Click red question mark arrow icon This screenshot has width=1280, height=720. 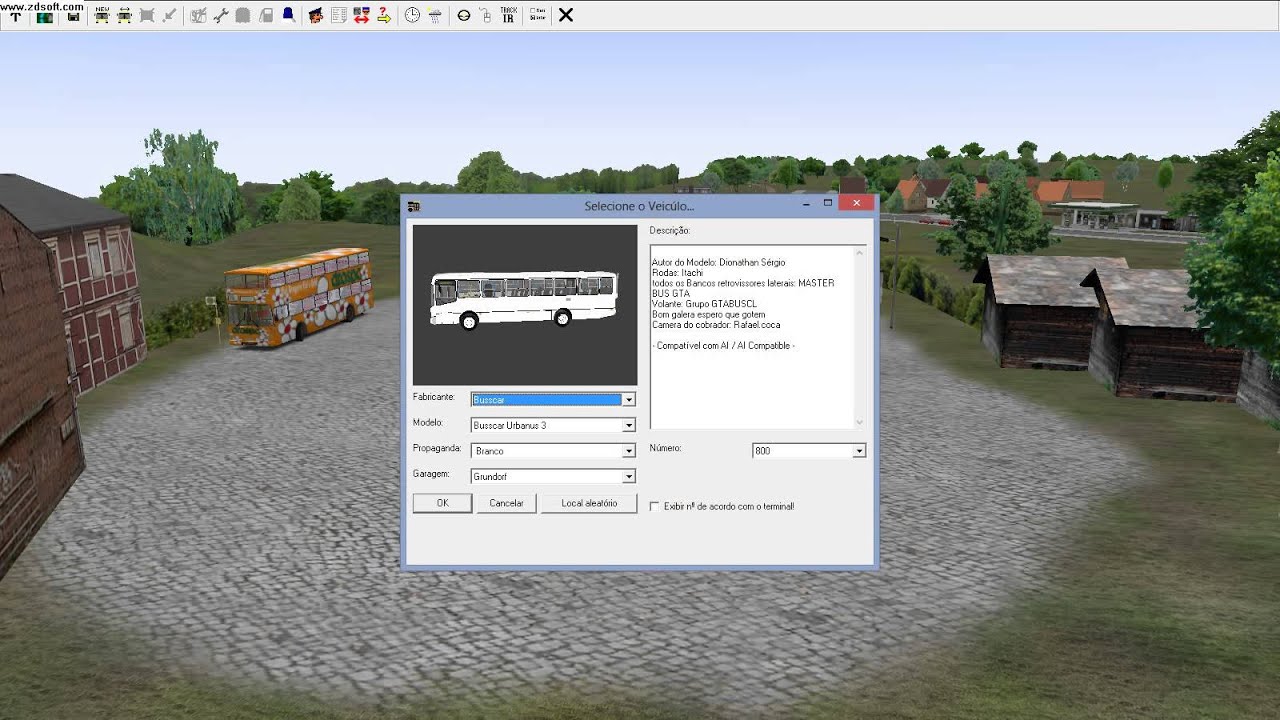383,15
